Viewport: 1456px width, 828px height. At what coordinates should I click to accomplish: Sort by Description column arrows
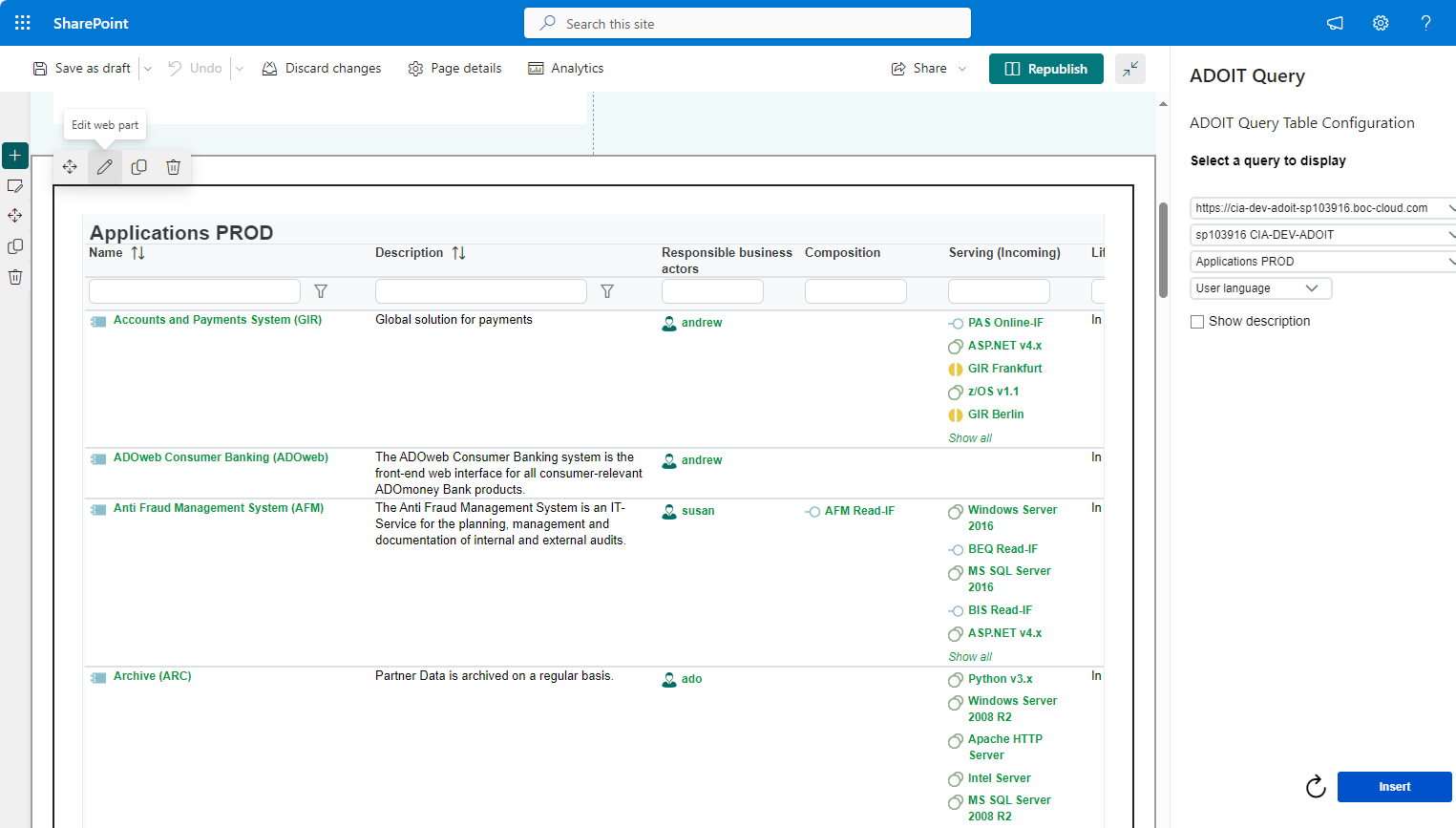point(458,253)
